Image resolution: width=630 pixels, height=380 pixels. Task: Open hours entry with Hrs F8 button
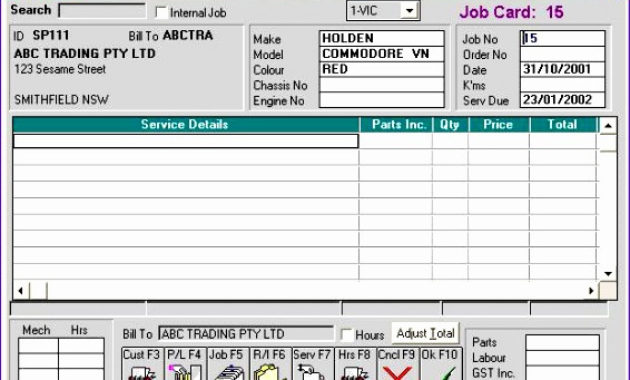(x=355, y=364)
